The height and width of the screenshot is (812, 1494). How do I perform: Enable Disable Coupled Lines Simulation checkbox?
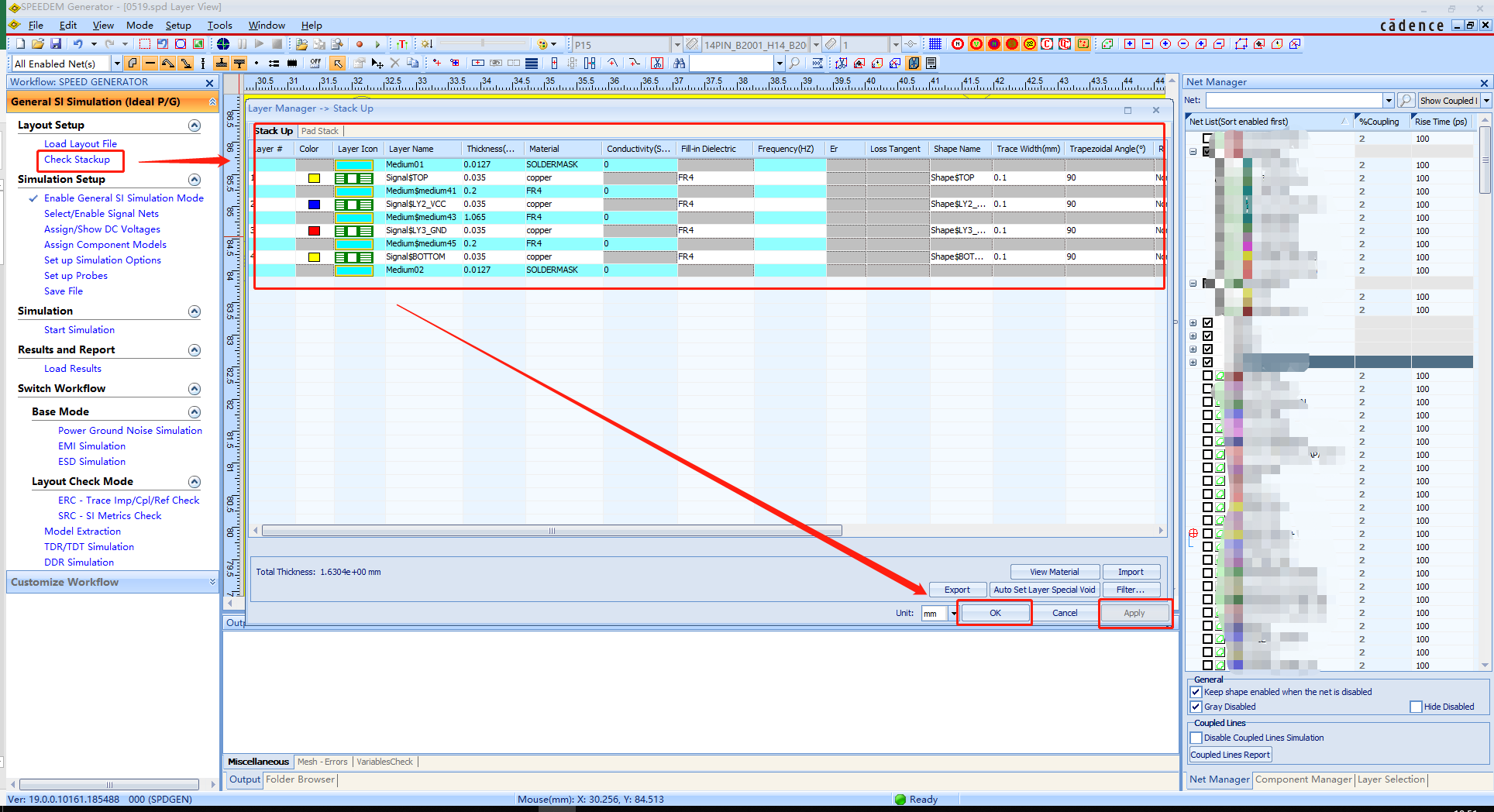tap(1196, 738)
